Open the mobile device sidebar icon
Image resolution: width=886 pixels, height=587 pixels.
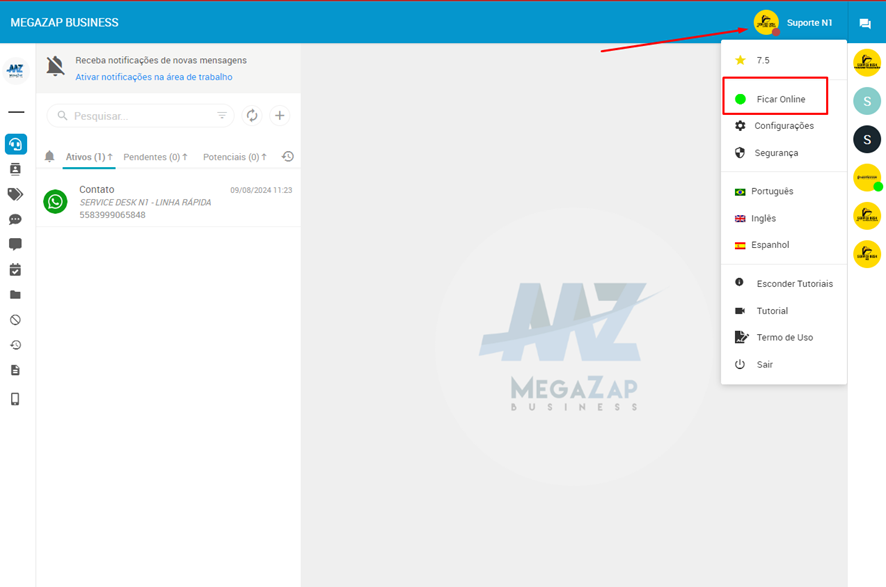click(x=15, y=399)
